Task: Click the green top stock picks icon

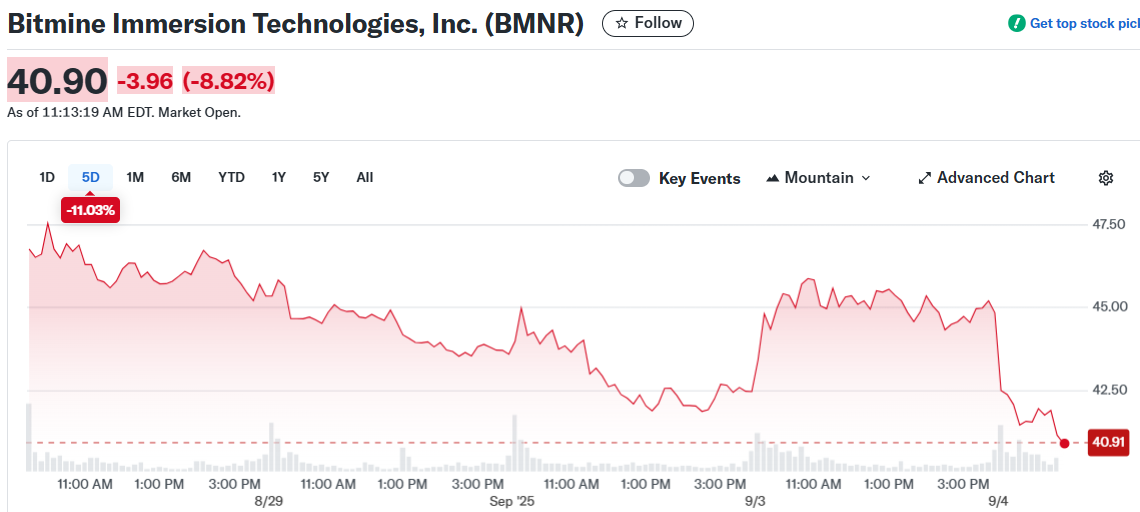Action: (x=1017, y=23)
